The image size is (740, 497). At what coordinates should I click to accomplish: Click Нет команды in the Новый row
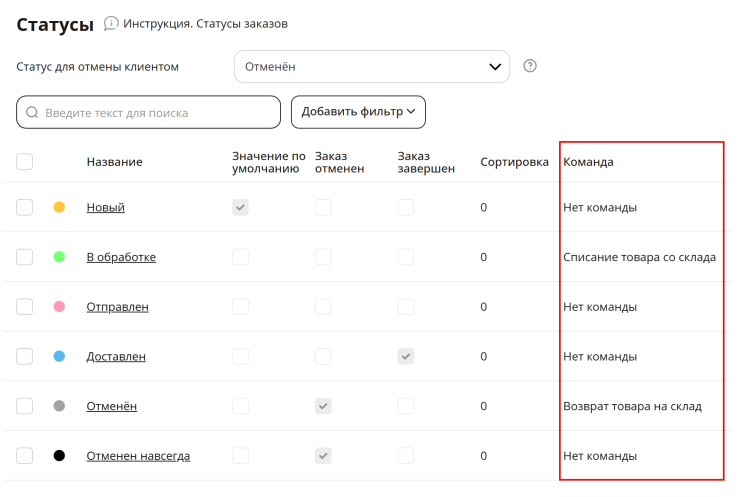point(600,207)
